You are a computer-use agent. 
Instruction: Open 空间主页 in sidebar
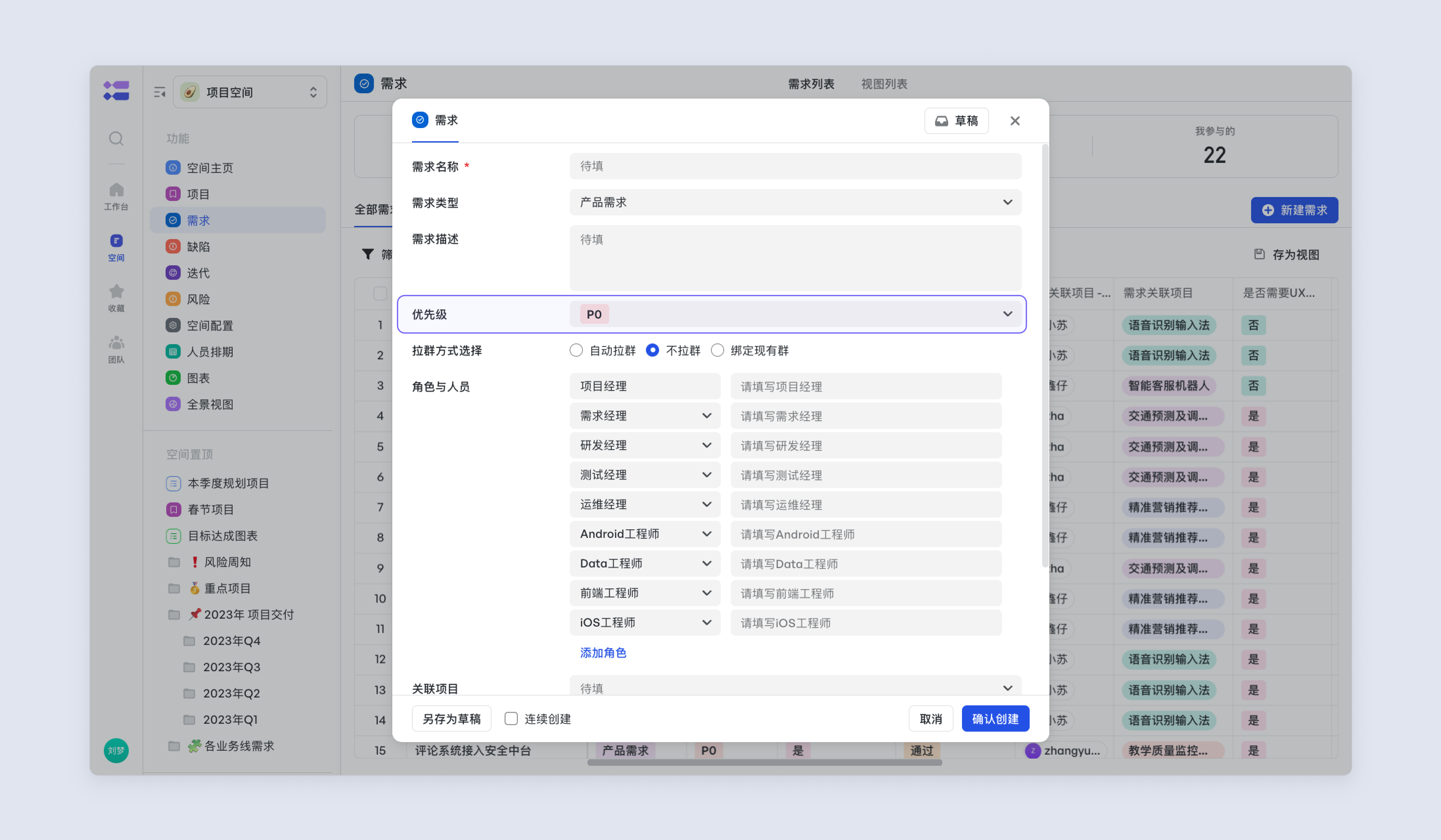[x=238, y=167]
